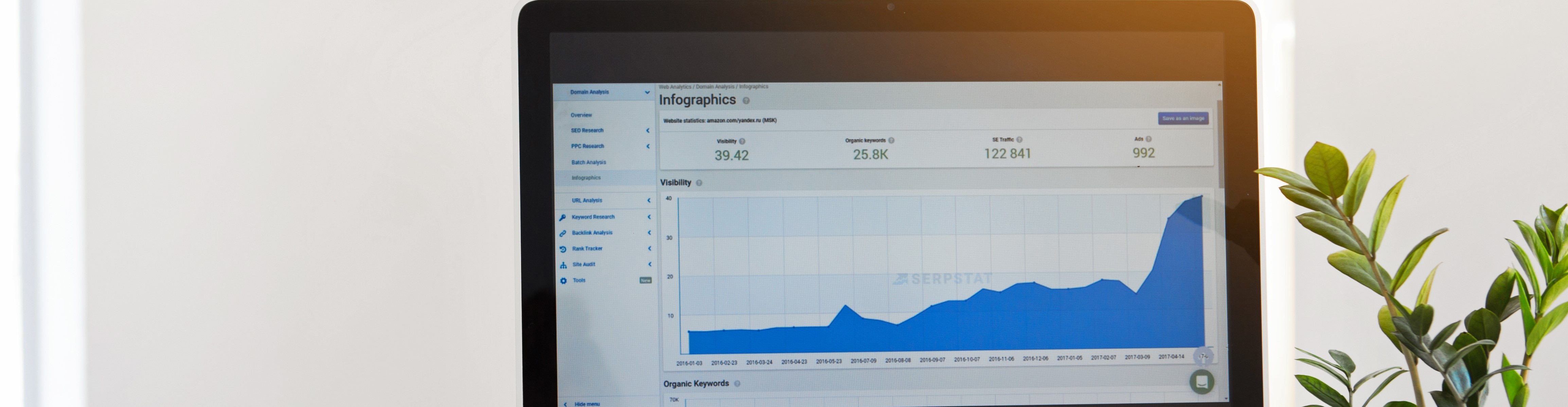The width and height of the screenshot is (1568, 407).
Task: Click the chart date label 2017-04-14
Action: tap(1171, 357)
